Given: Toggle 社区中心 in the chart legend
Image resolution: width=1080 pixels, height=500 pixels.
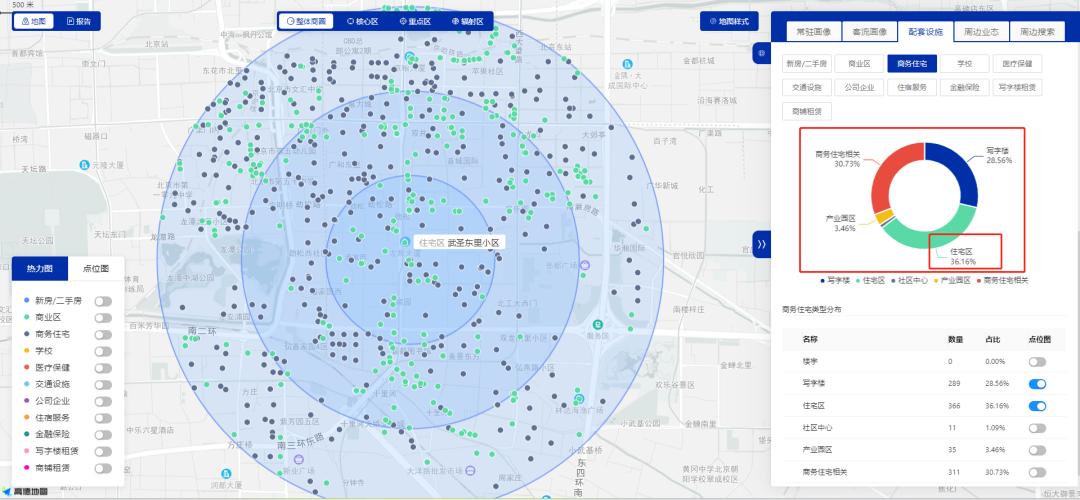Looking at the screenshot, I should pos(911,280).
